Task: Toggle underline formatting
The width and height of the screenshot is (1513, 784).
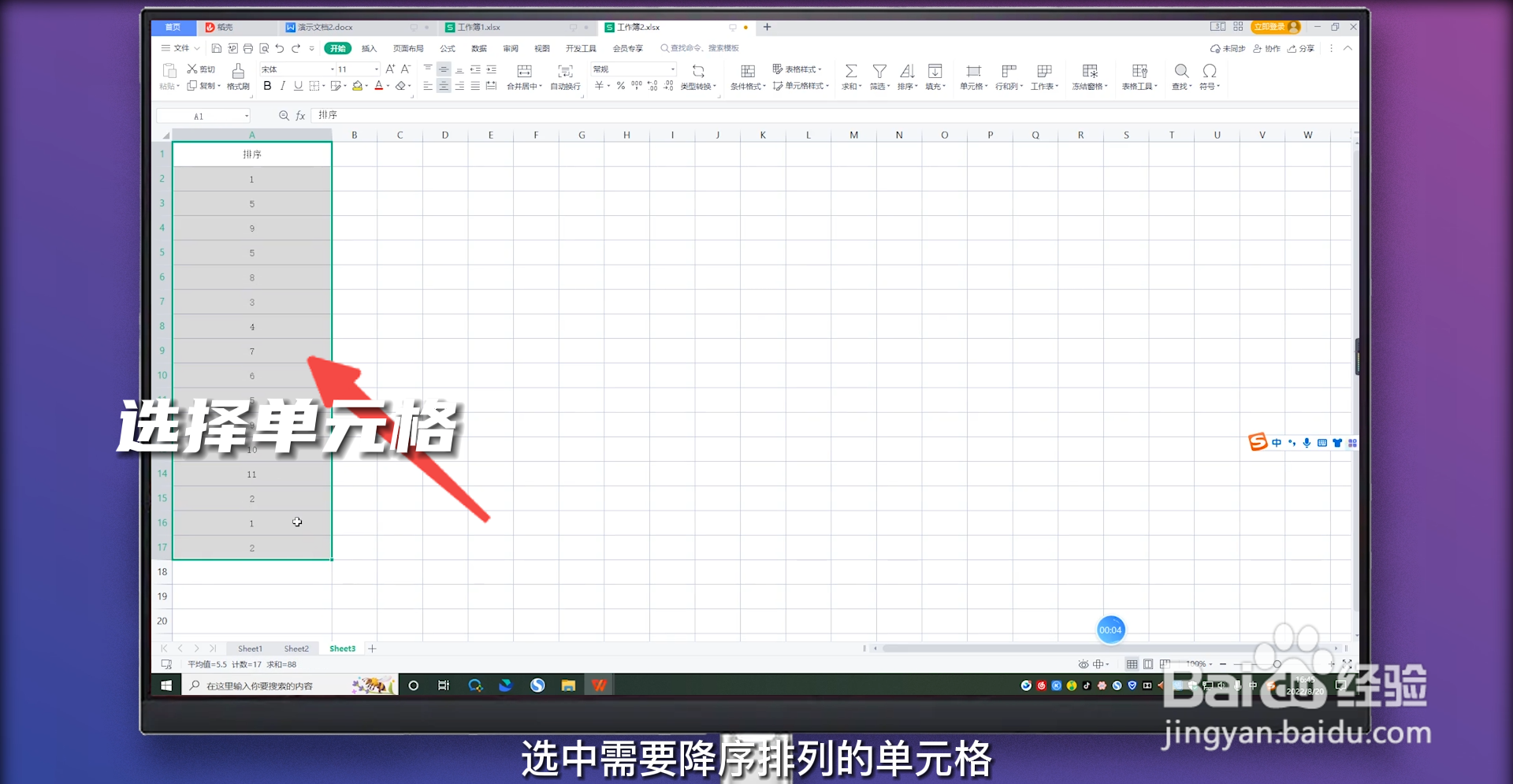Action: [x=297, y=87]
